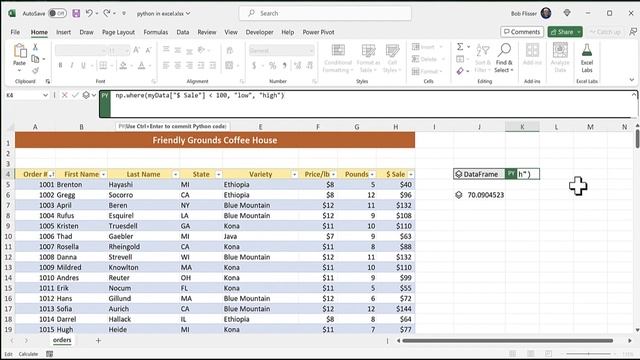The image size is (640, 360).
Task: Click the Format Painter brush icon
Action: click(x=36, y=71)
